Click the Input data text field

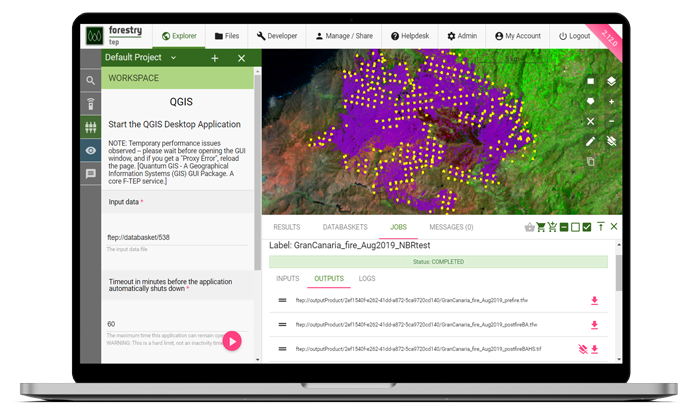click(x=178, y=237)
